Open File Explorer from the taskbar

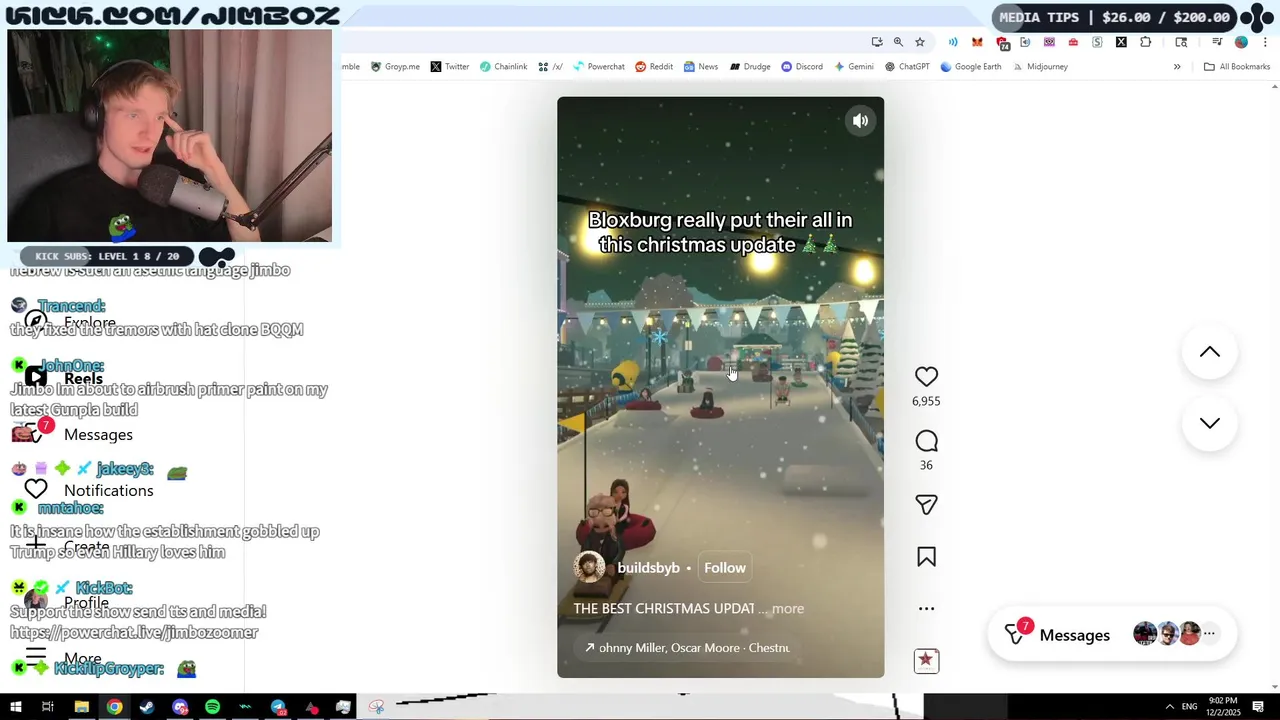81,707
